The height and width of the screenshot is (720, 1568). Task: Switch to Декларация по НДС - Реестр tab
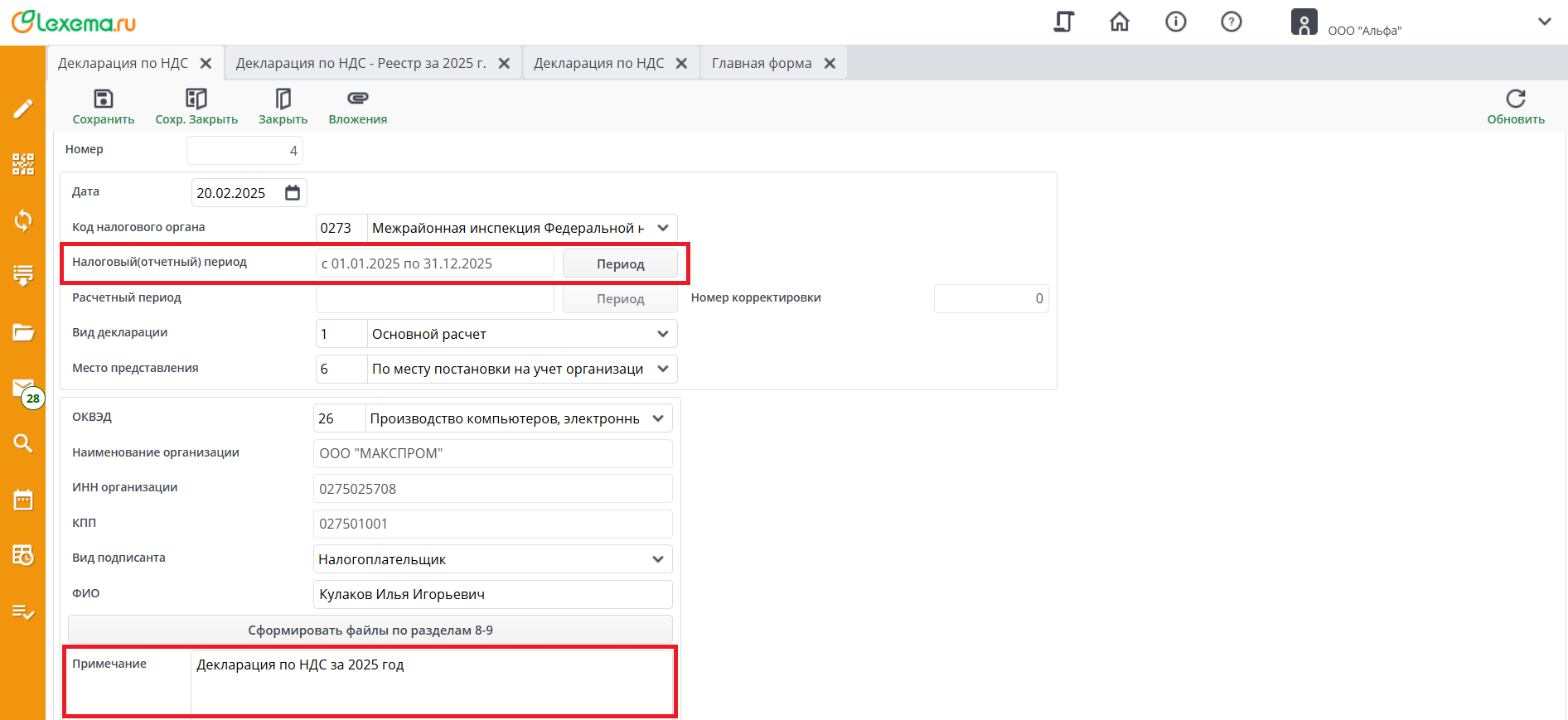click(361, 64)
